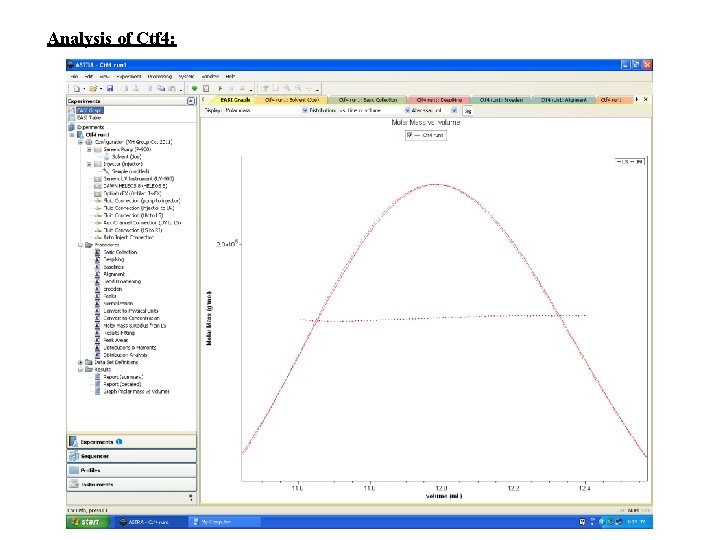Screen dimensions: 720x540
Task: Click the Copy toolbar icon
Action: point(161,89)
